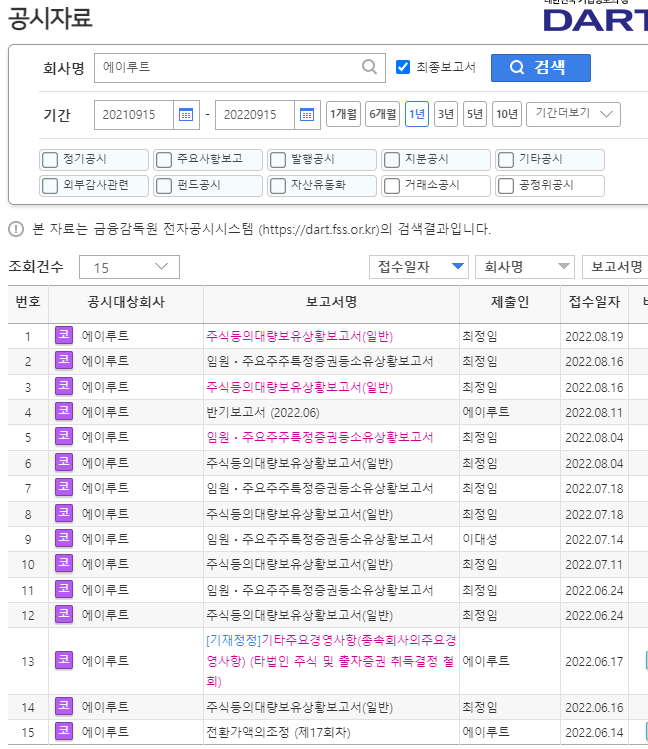The height and width of the screenshot is (749, 648).
Task: Click the 2022.08.19 date cell
Action: tap(594, 337)
